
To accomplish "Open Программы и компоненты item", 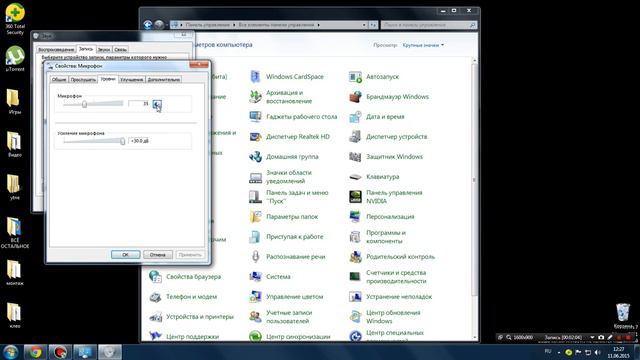I will click(x=378, y=237).
